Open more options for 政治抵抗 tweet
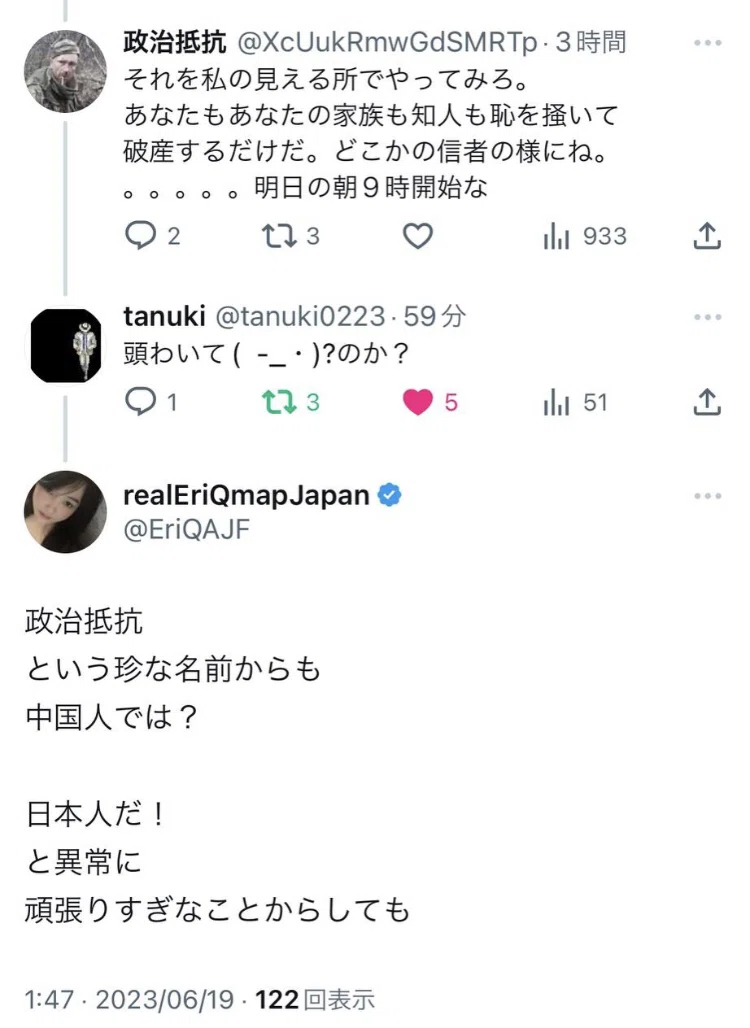750x1028 pixels. [707, 43]
